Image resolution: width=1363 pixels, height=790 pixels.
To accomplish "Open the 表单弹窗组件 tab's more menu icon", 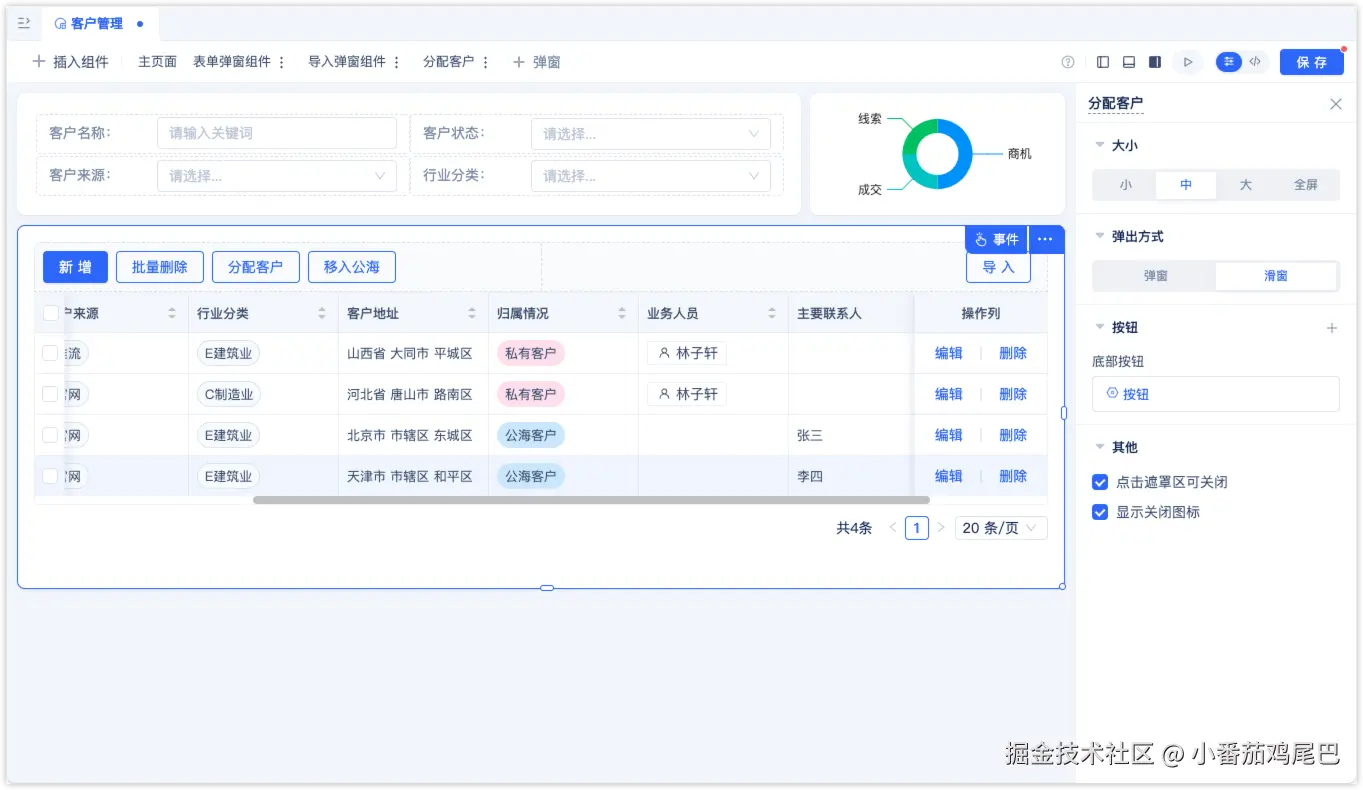I will pyautogui.click(x=281, y=62).
